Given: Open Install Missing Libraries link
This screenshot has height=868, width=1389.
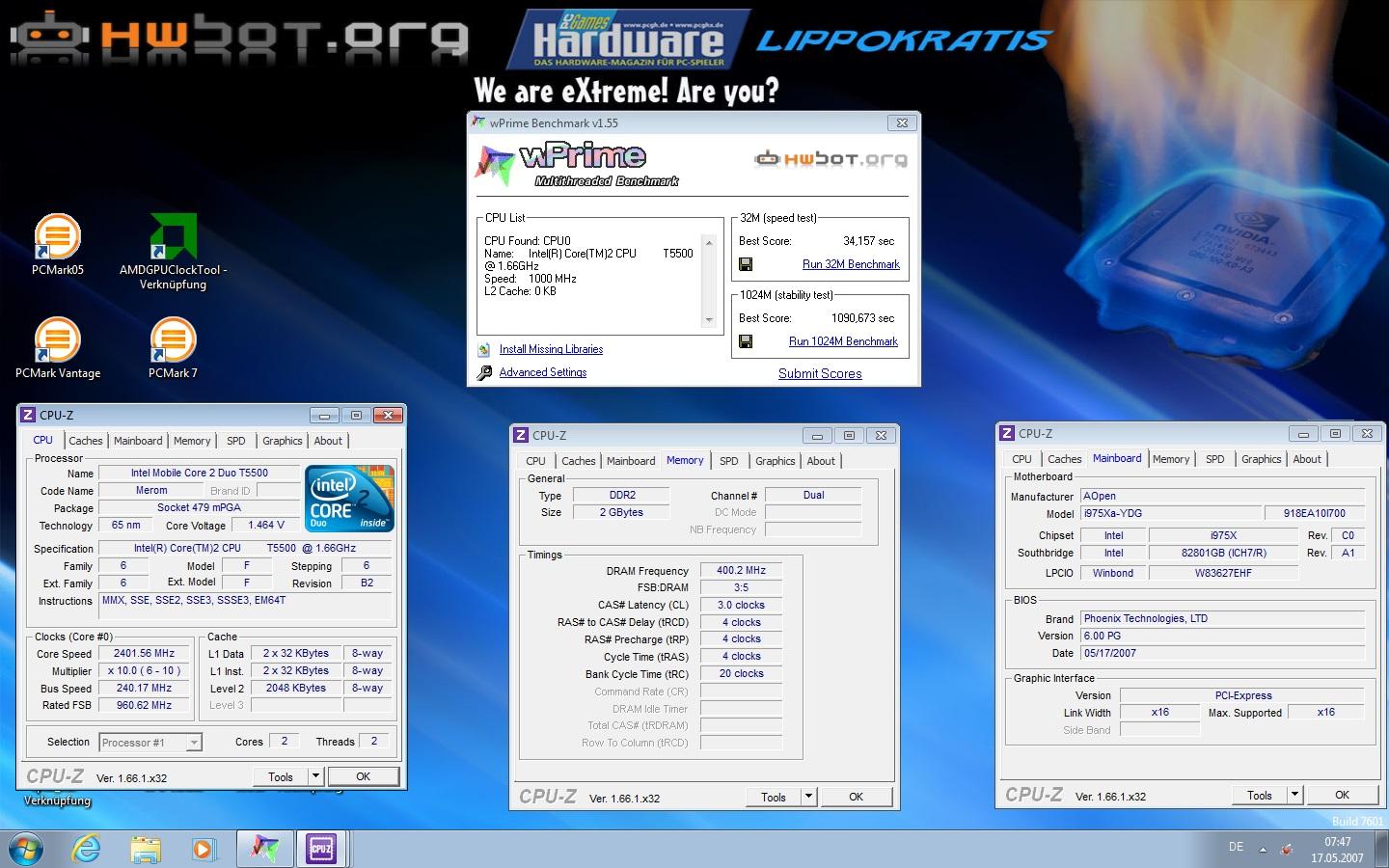Looking at the screenshot, I should [551, 349].
